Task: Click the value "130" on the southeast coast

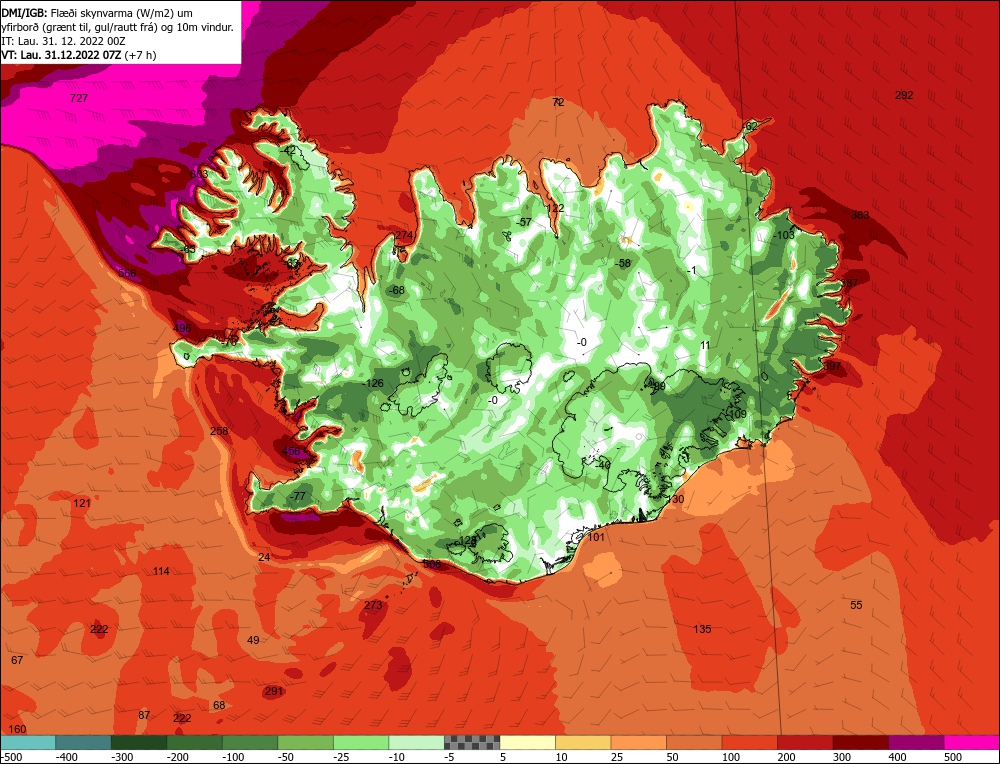Action: click(x=675, y=499)
